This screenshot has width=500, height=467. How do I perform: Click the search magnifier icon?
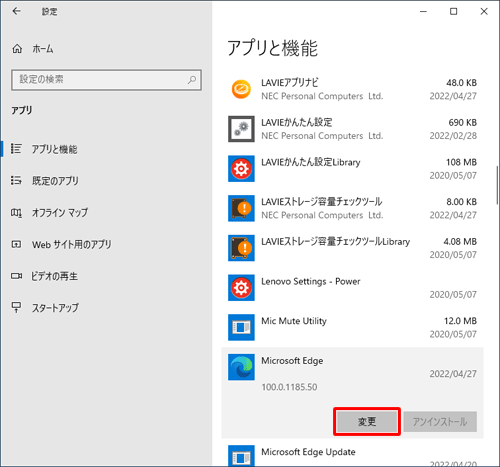[192, 80]
